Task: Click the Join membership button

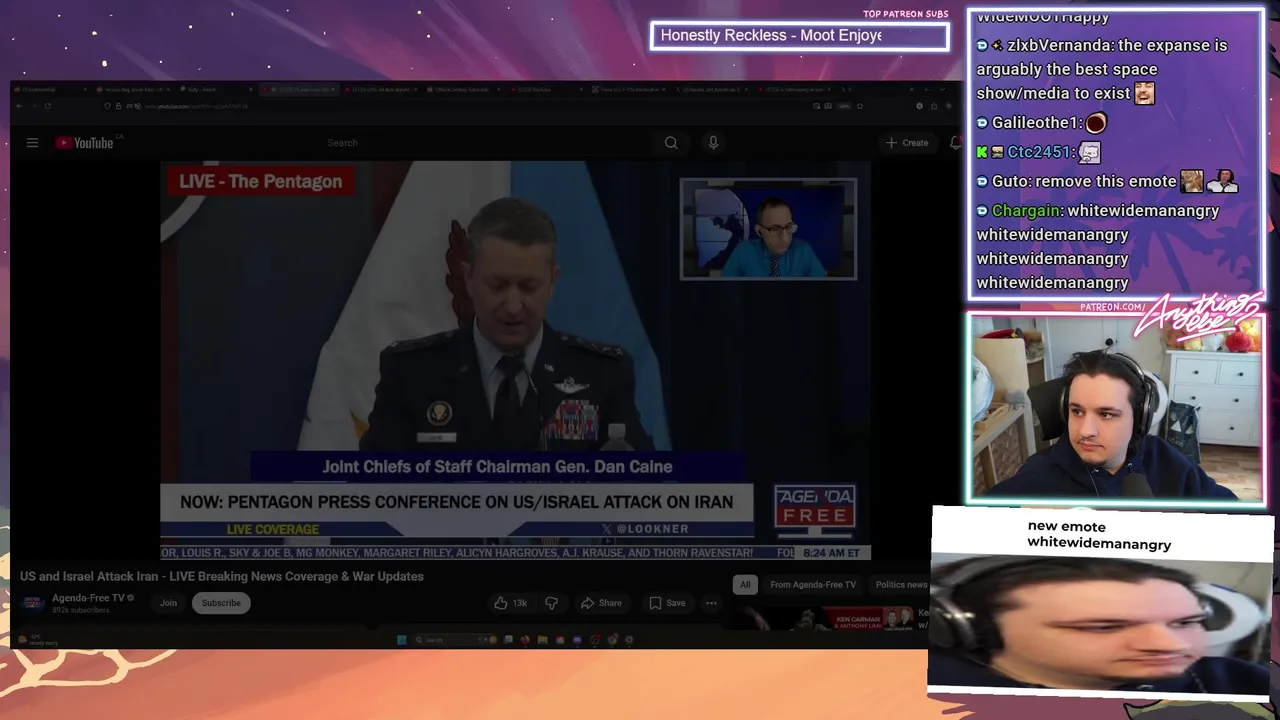Action: (x=168, y=603)
